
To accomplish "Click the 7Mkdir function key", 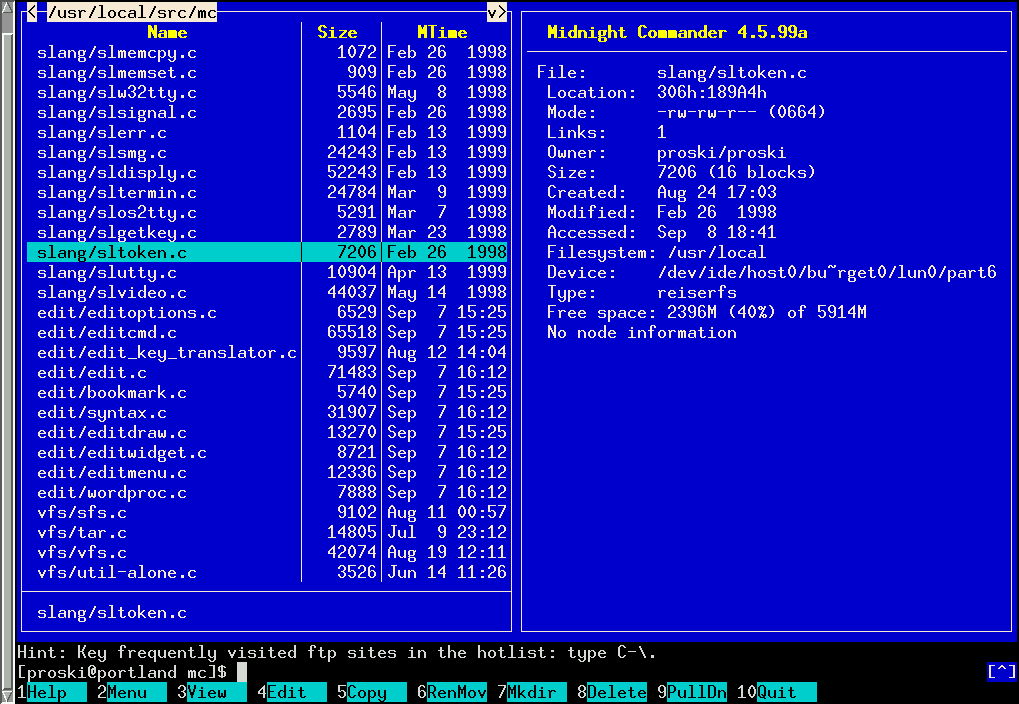I will [532, 692].
